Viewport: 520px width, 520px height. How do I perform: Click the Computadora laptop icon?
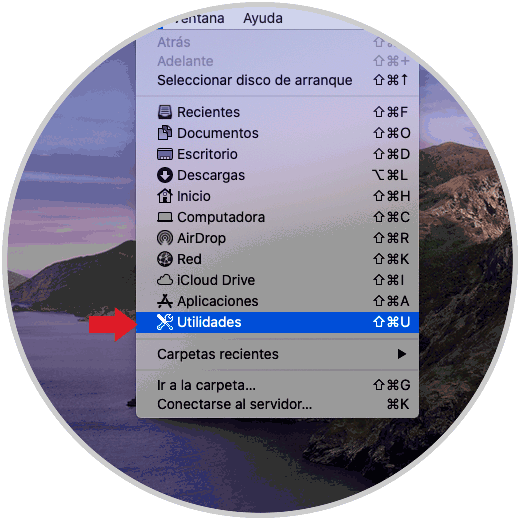point(165,217)
